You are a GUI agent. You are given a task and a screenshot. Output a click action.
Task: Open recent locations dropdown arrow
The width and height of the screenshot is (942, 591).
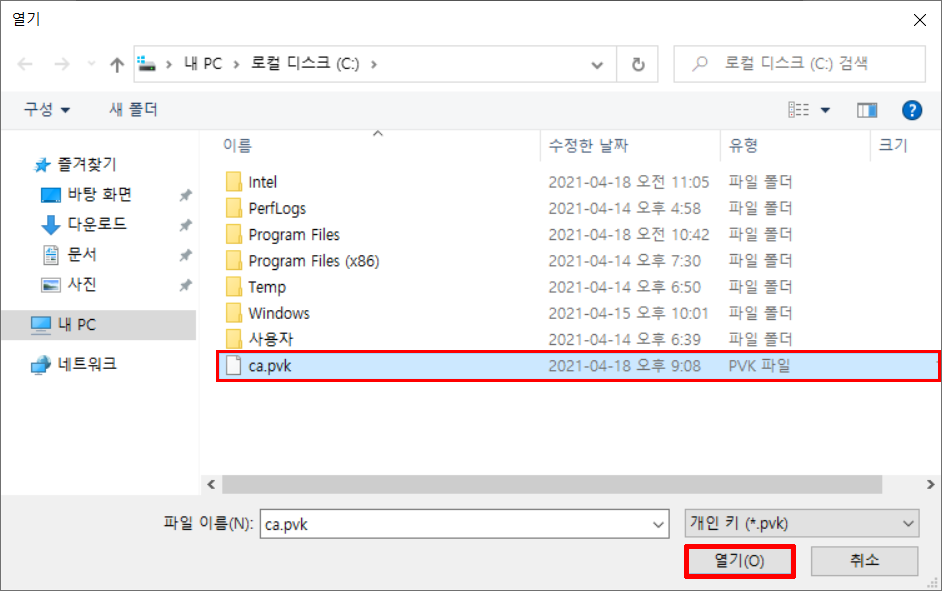click(91, 63)
